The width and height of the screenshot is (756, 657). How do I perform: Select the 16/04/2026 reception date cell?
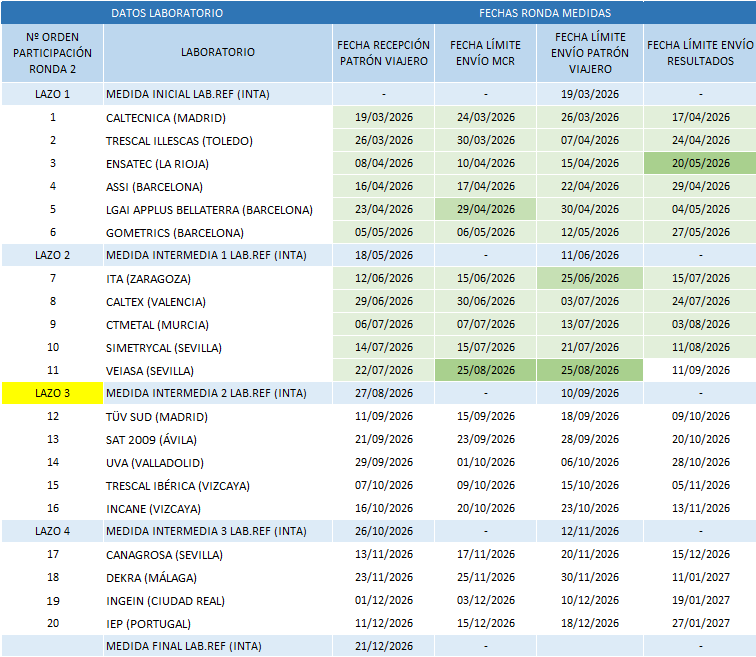coord(384,186)
